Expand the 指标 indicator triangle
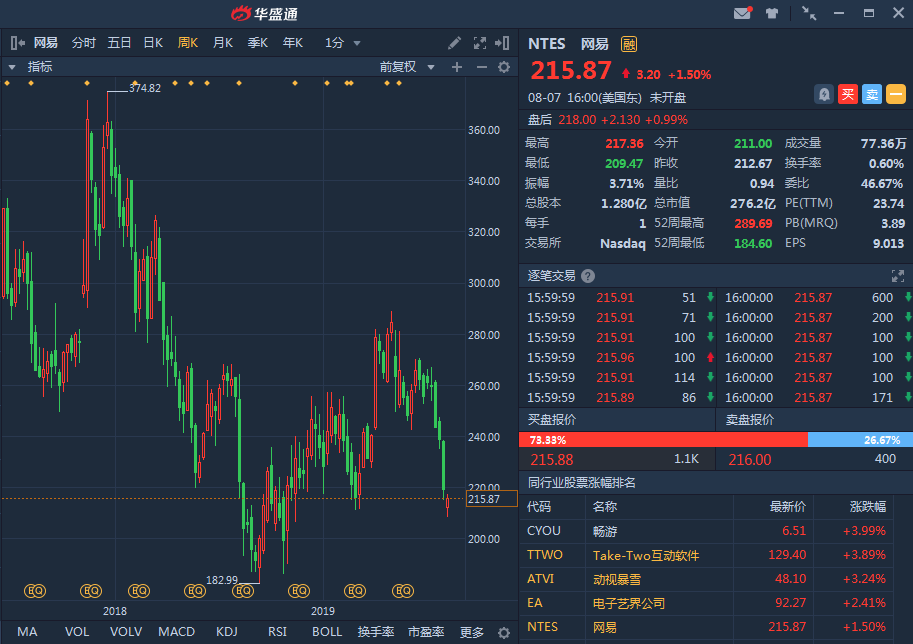Image resolution: width=913 pixels, height=644 pixels. click(x=12, y=67)
